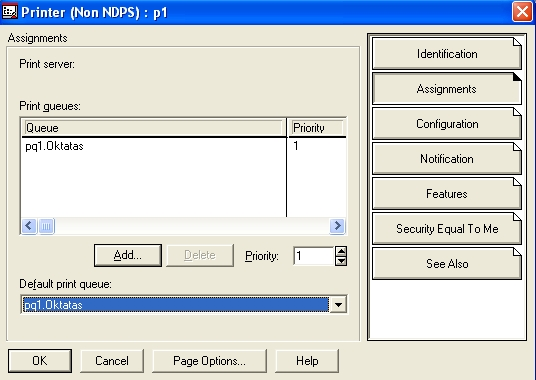Image resolution: width=536 pixels, height=380 pixels.
Task: Click the Add... print queue button
Action: point(128,255)
